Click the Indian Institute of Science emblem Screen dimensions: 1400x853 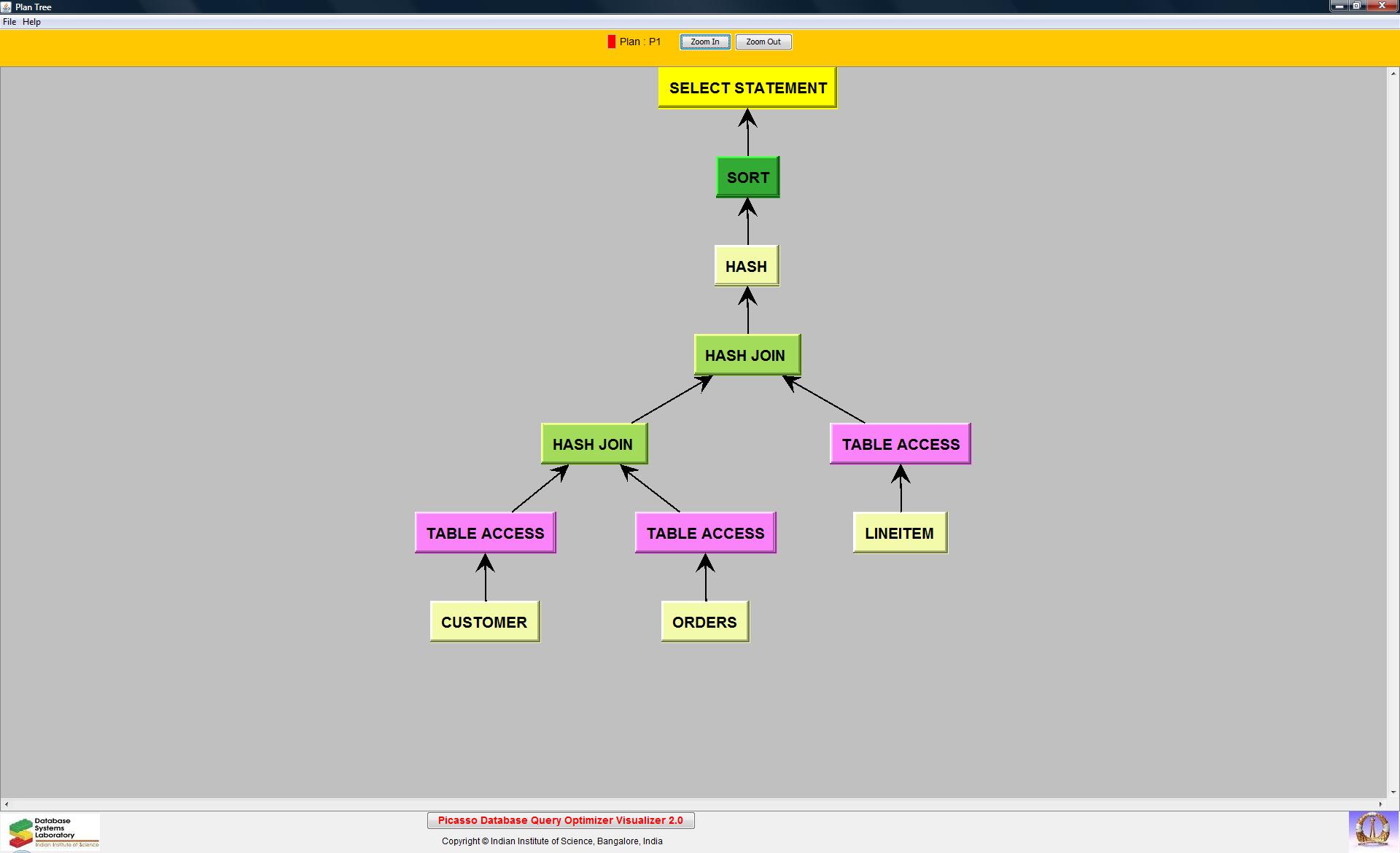1372,830
